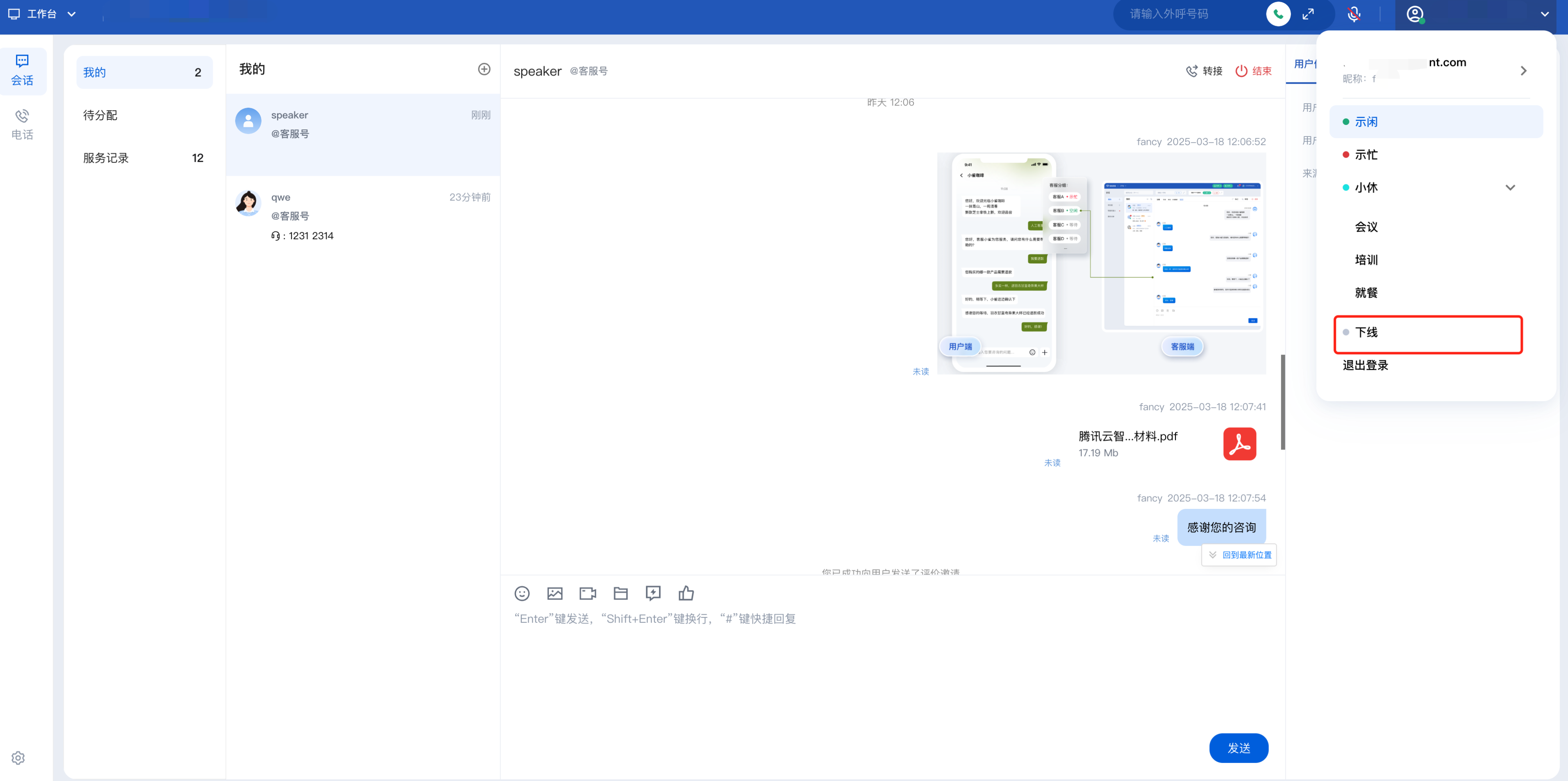The width and height of the screenshot is (1568, 781).
Task: Click the emoji icon in message toolbar
Action: [x=522, y=593]
